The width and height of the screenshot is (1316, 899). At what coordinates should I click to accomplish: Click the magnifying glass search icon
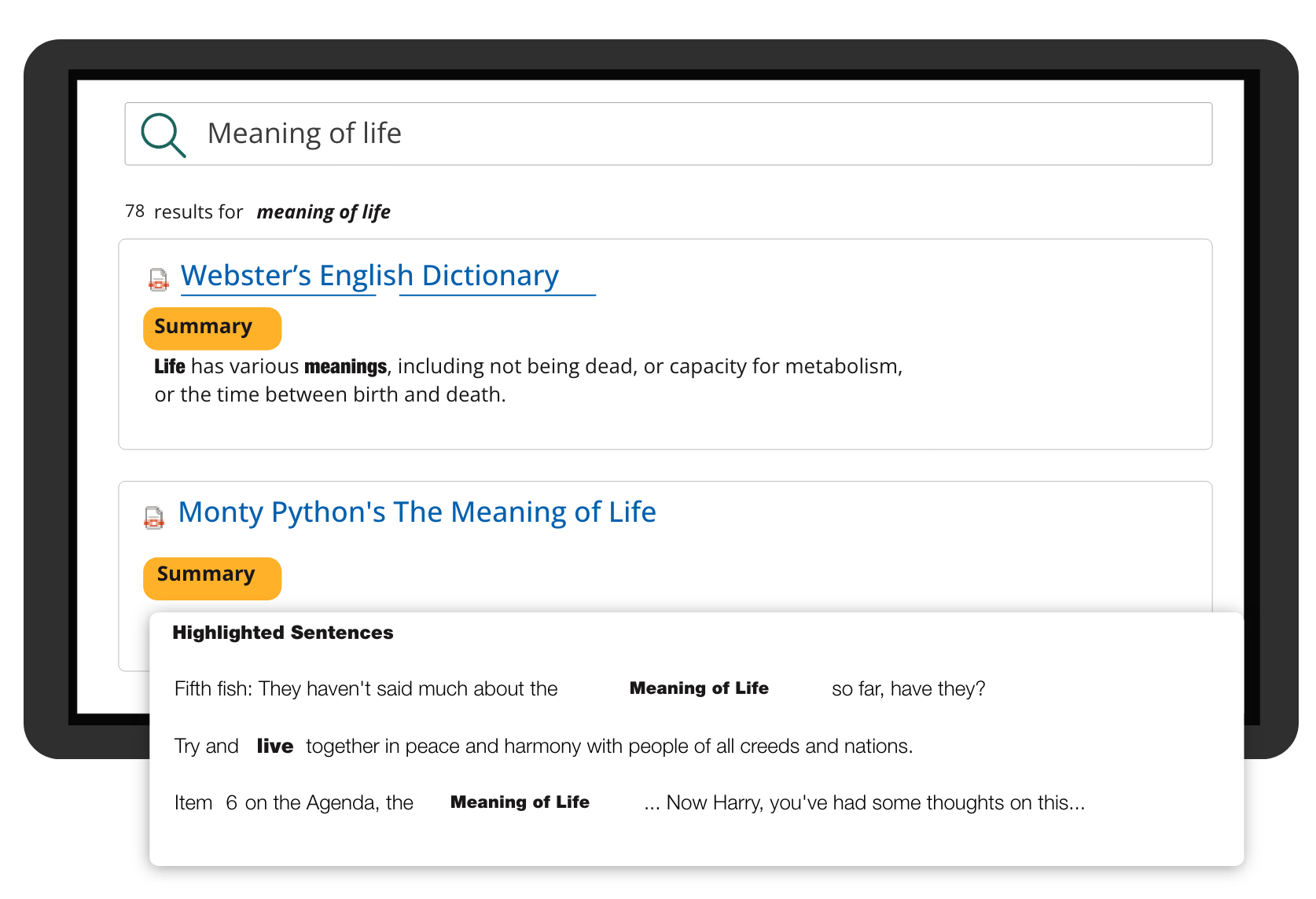(x=163, y=135)
